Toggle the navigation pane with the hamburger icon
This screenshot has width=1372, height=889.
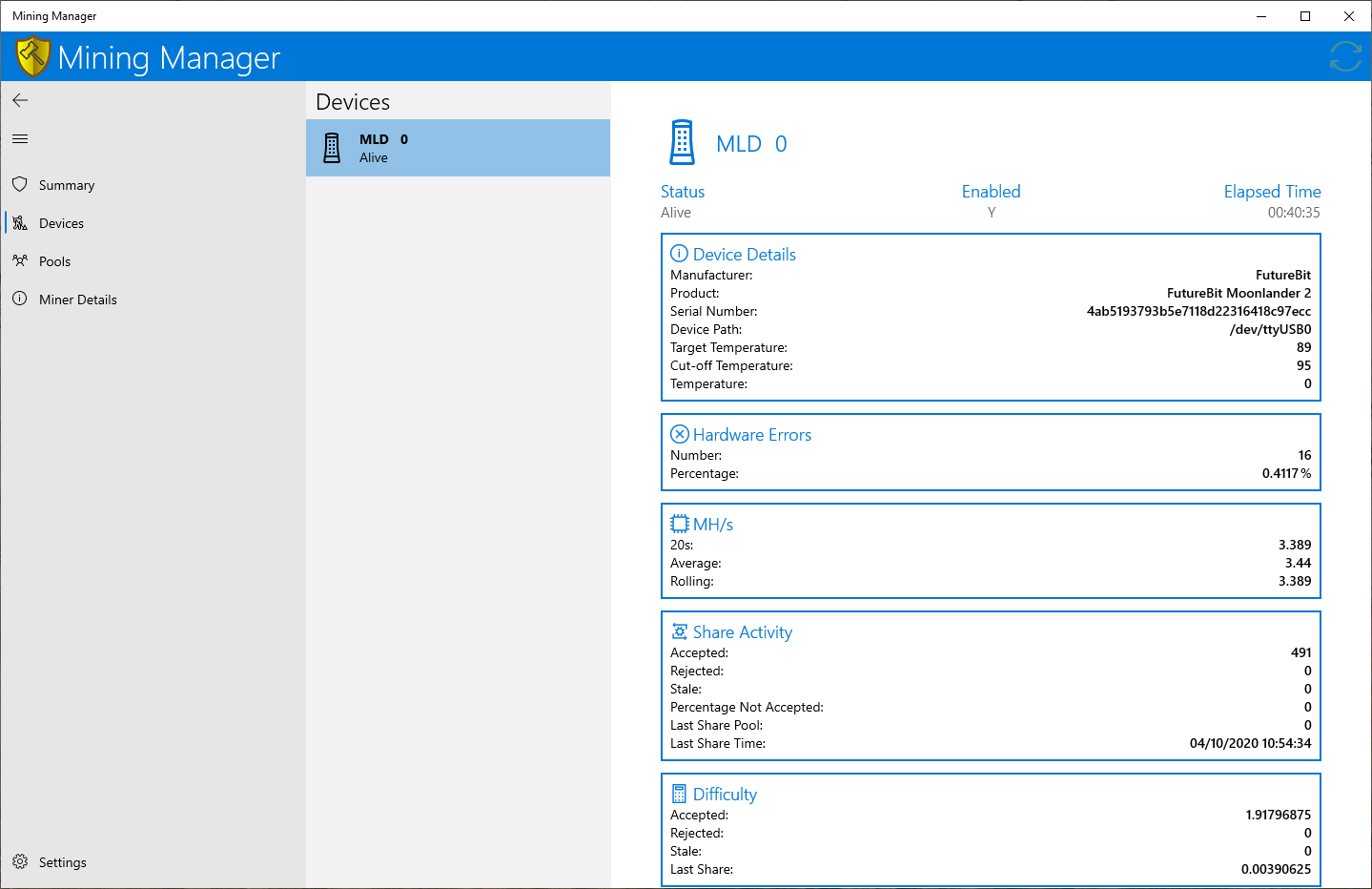coord(19,138)
